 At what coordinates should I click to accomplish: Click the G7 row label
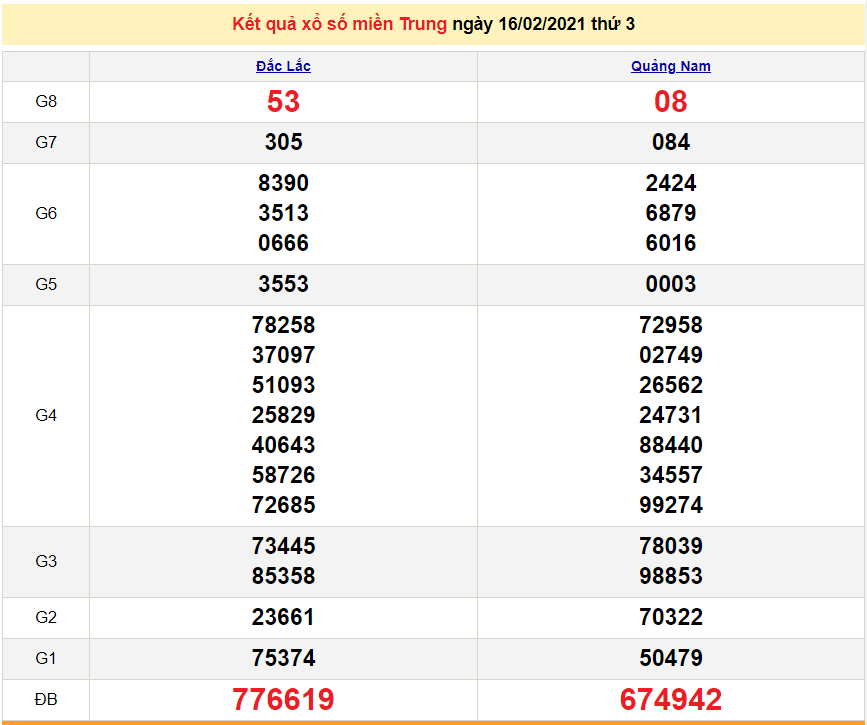pos(46,142)
